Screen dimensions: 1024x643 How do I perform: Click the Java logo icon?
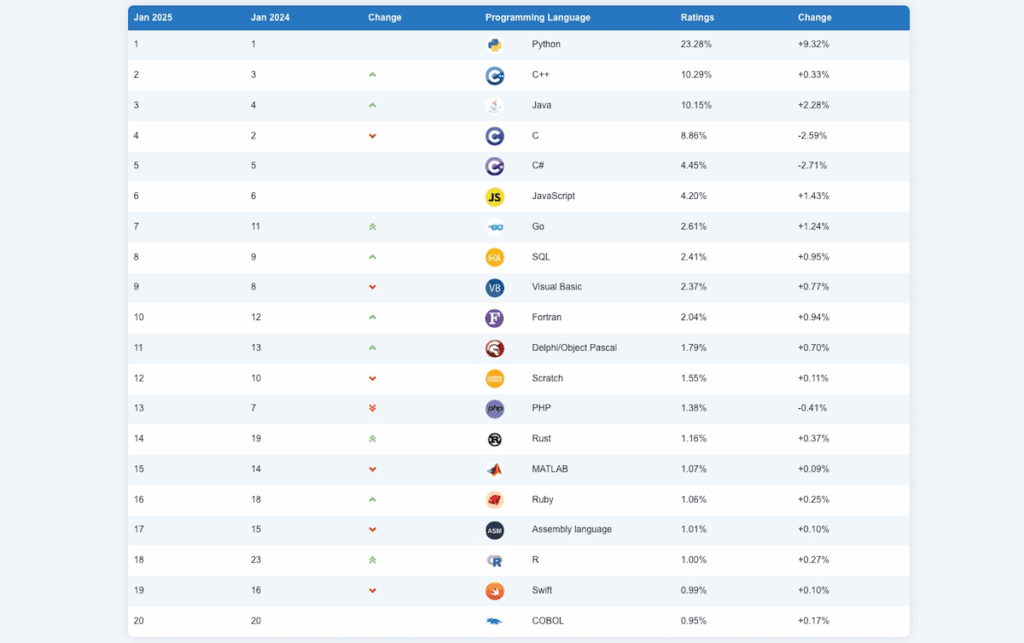tap(494, 105)
